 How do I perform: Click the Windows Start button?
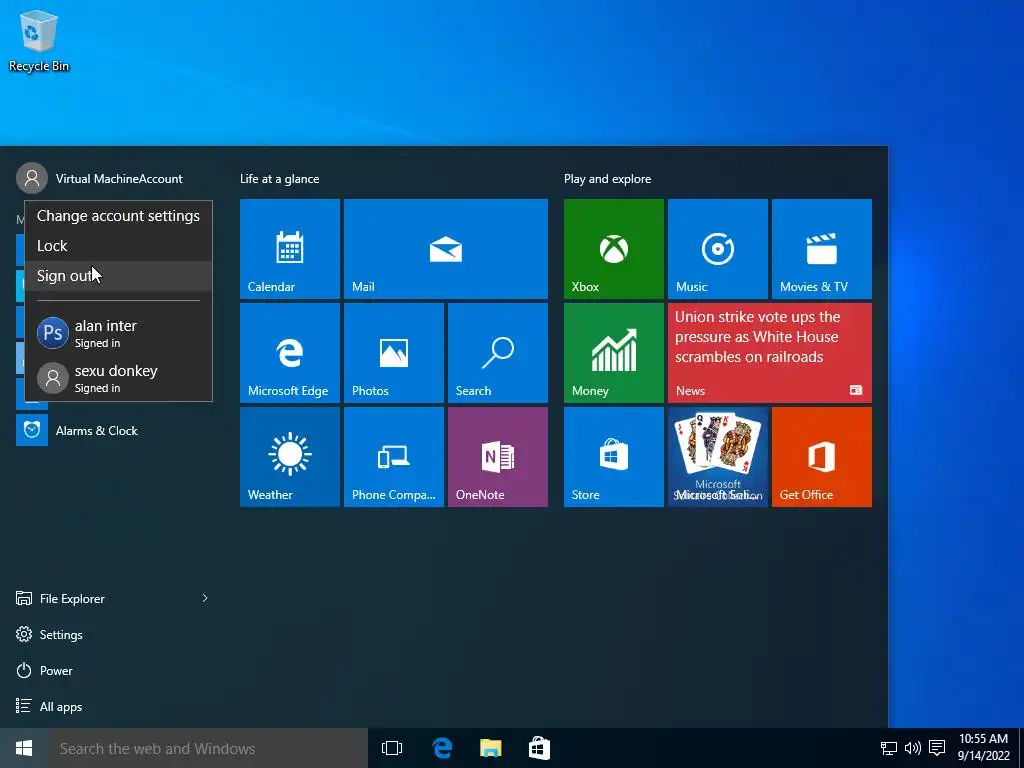[24, 748]
